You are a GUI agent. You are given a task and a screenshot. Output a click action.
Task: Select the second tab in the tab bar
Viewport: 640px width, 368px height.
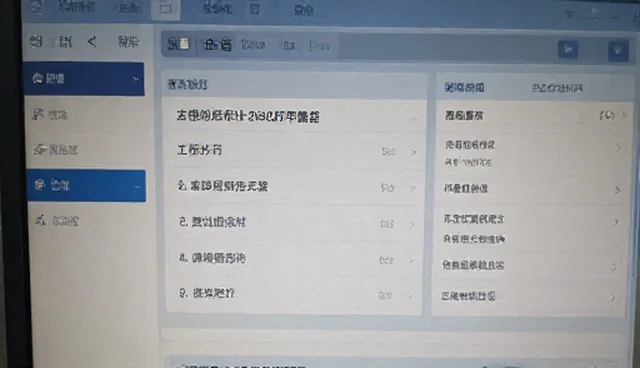[x=217, y=44]
